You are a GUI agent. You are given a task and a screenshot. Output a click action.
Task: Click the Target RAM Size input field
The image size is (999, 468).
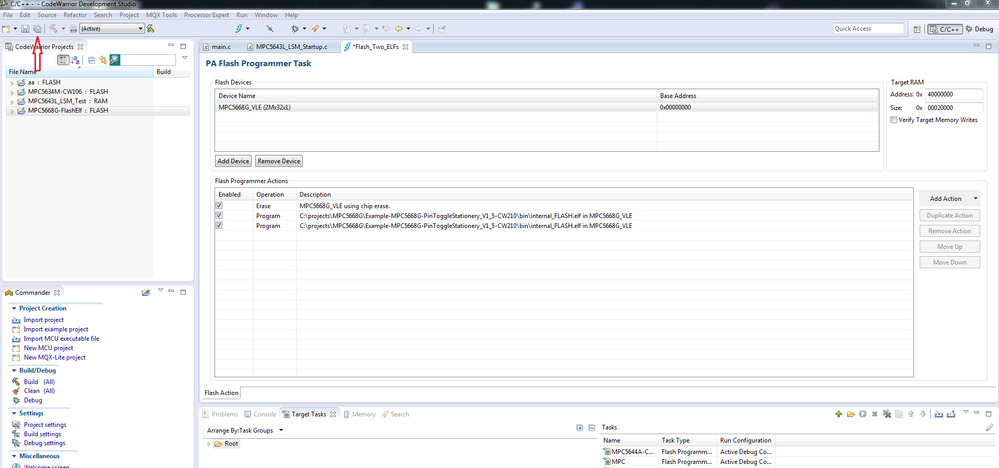tap(954, 108)
